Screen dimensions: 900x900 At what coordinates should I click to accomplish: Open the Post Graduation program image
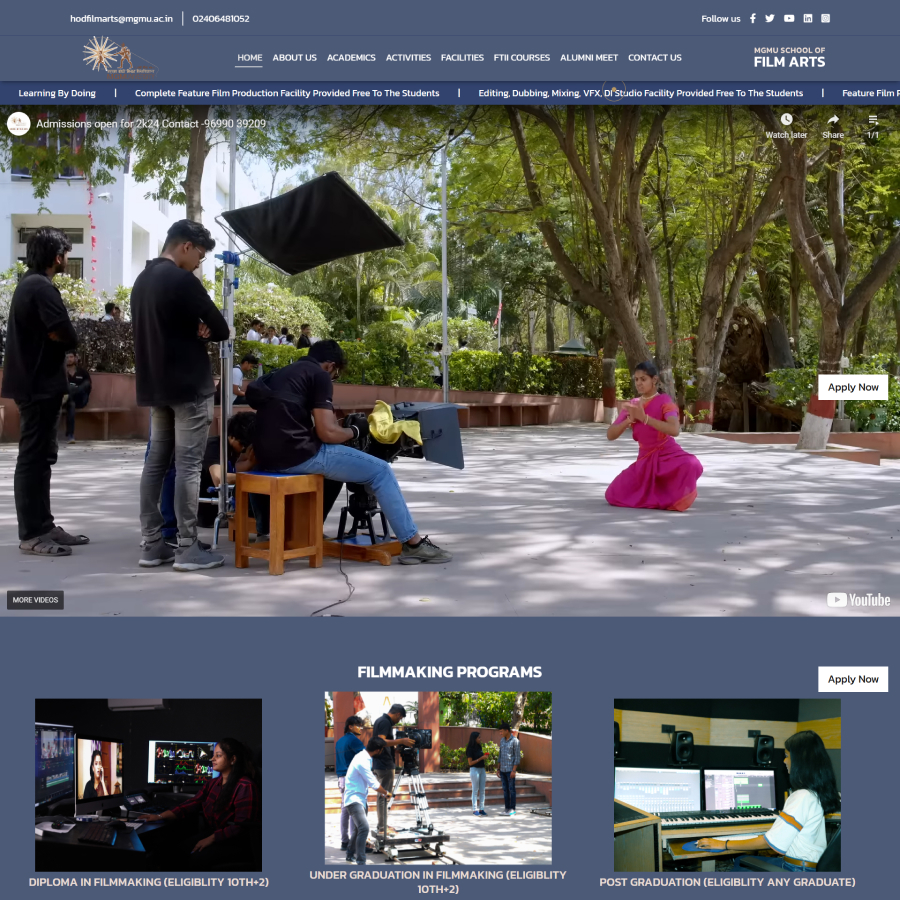click(727, 784)
